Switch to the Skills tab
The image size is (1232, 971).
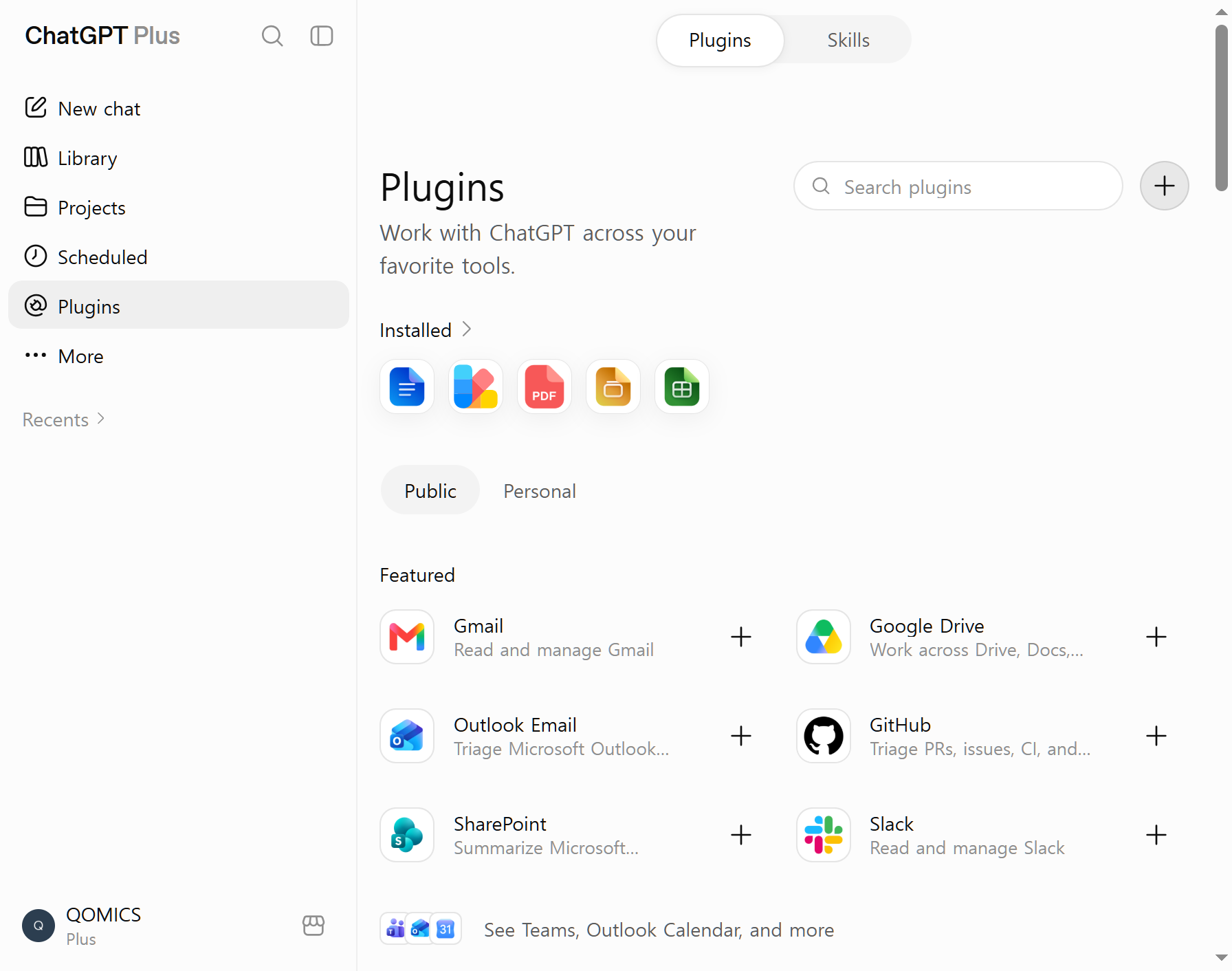(848, 41)
